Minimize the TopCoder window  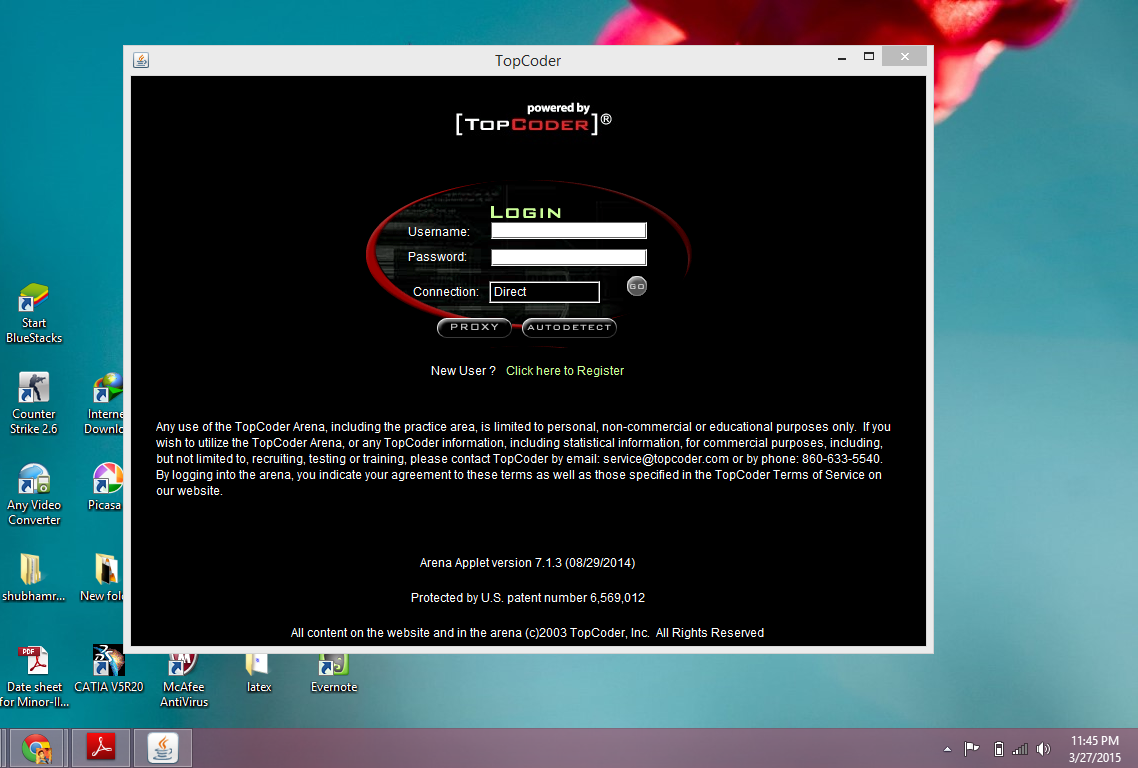pos(842,58)
